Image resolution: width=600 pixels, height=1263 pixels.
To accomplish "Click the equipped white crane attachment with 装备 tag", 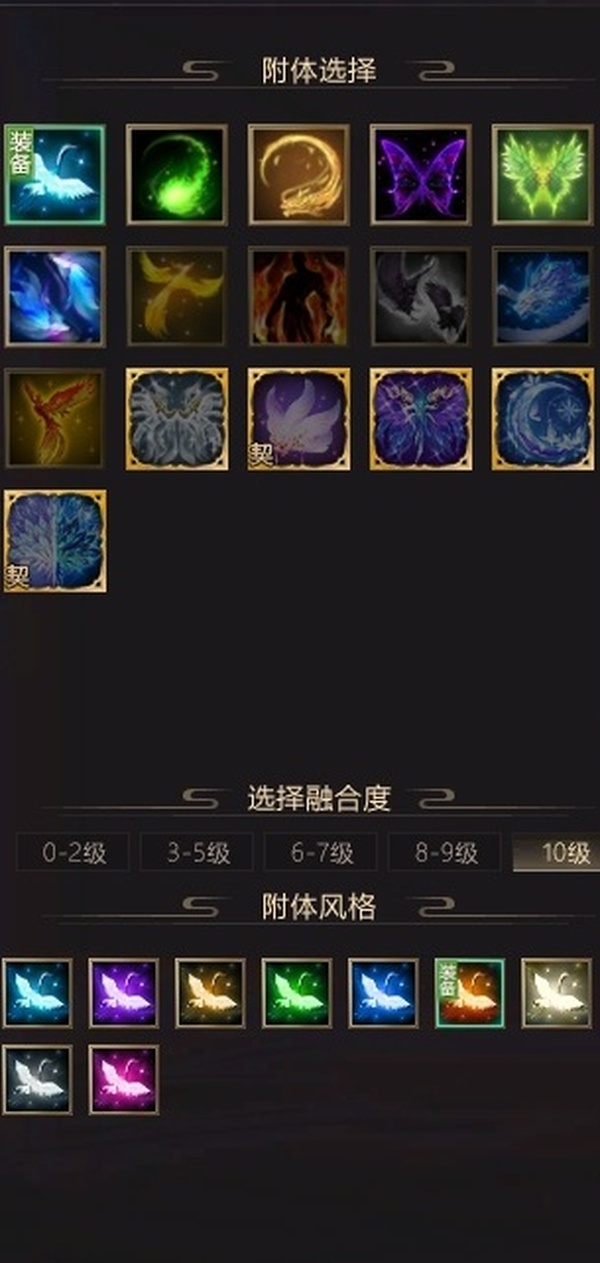I will (55, 174).
